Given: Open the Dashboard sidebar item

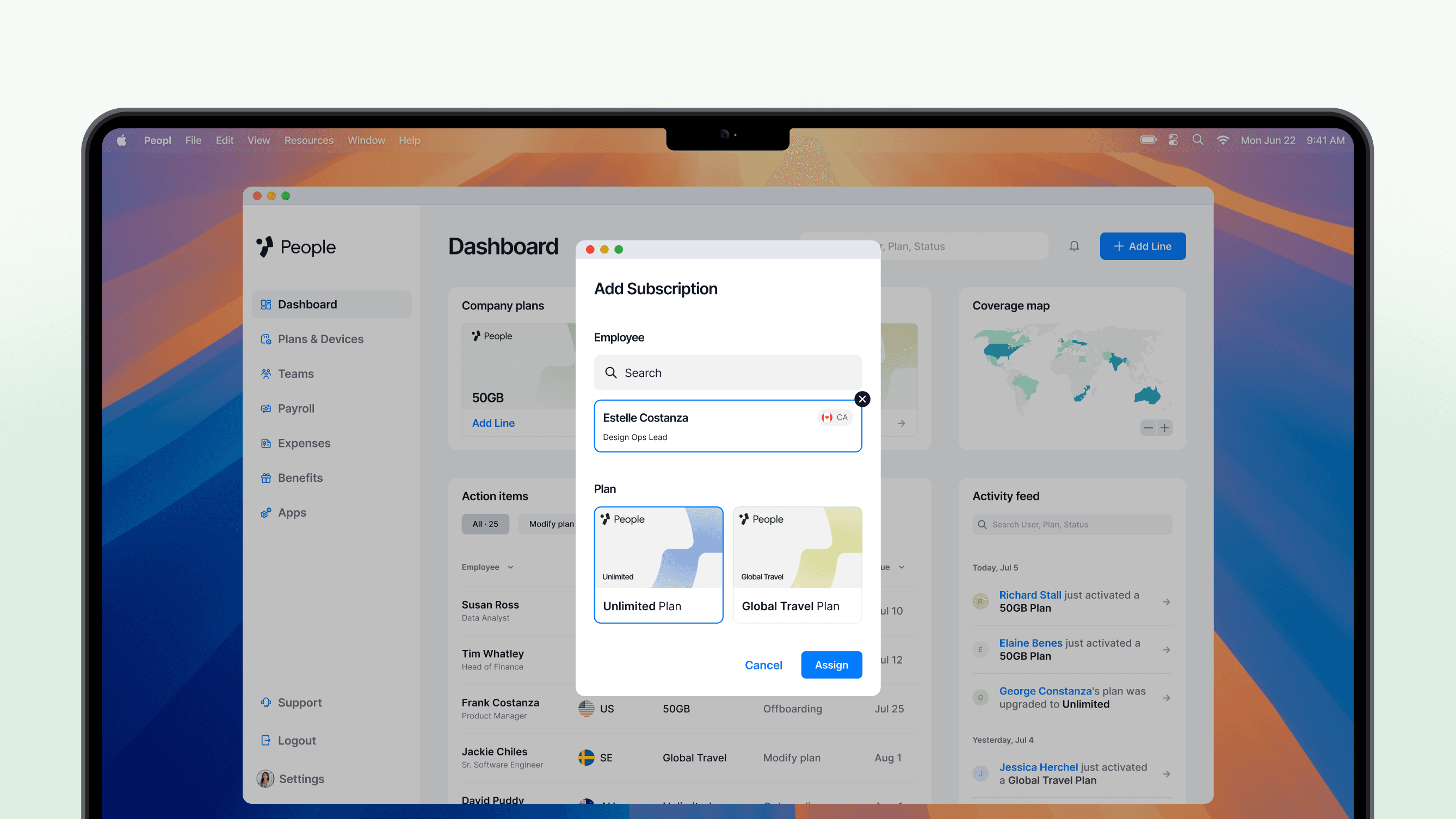Looking at the screenshot, I should tap(331, 305).
